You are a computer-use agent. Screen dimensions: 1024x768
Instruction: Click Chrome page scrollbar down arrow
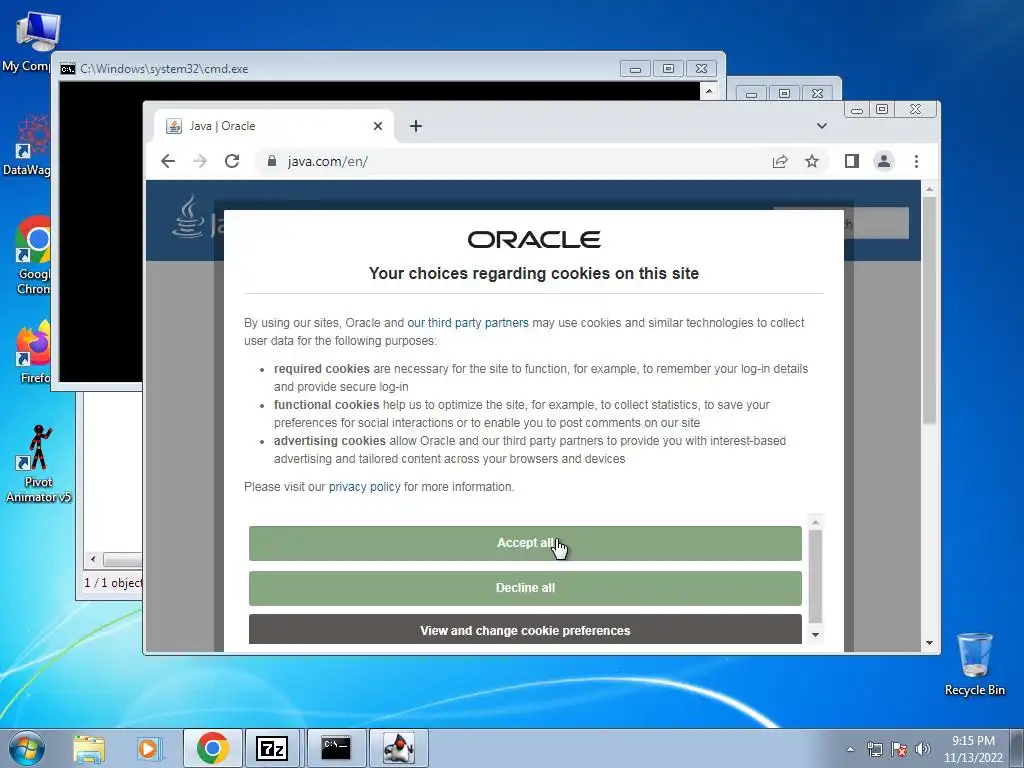(x=929, y=643)
